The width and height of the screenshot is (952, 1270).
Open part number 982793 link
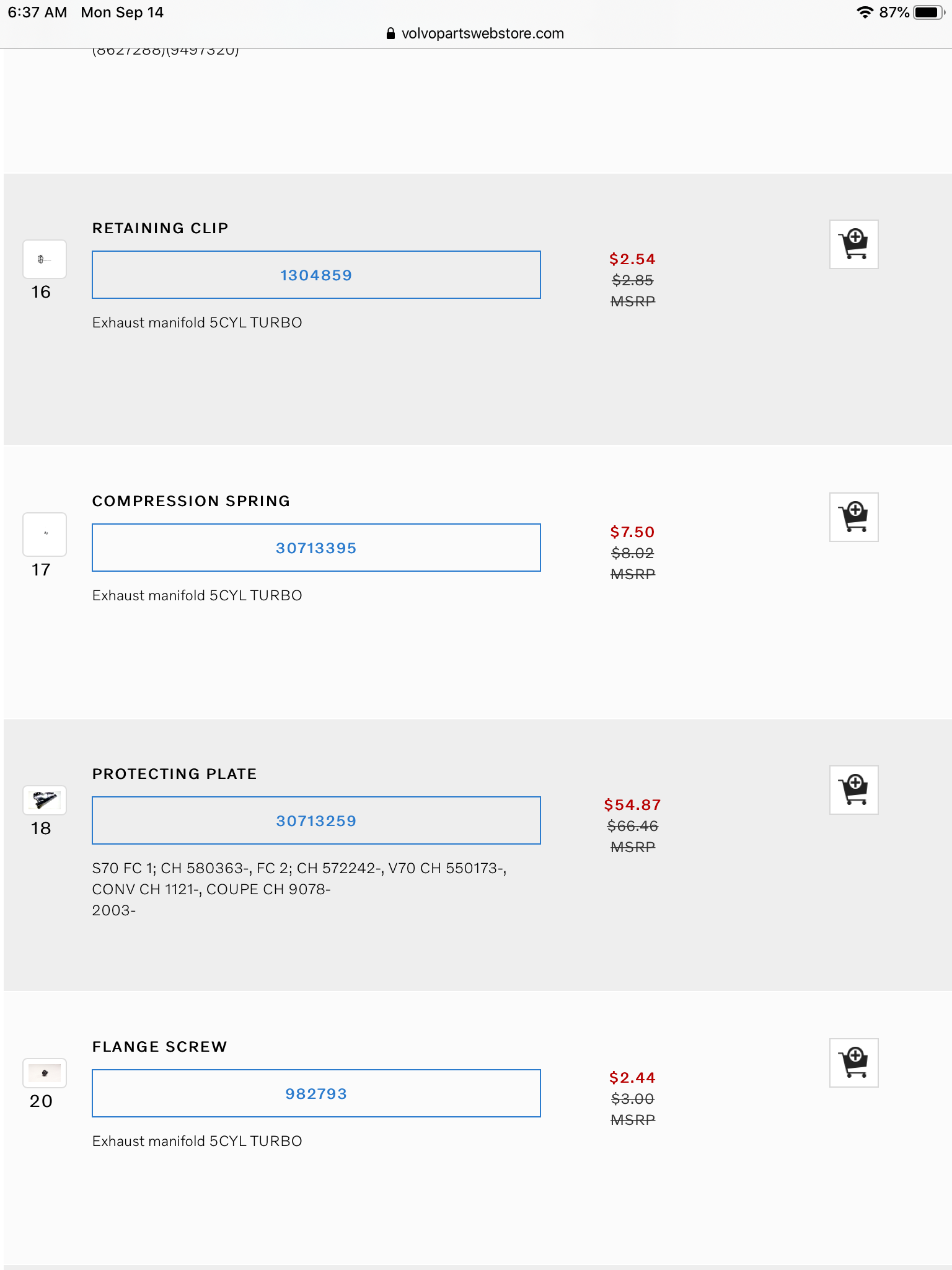[316, 1094]
